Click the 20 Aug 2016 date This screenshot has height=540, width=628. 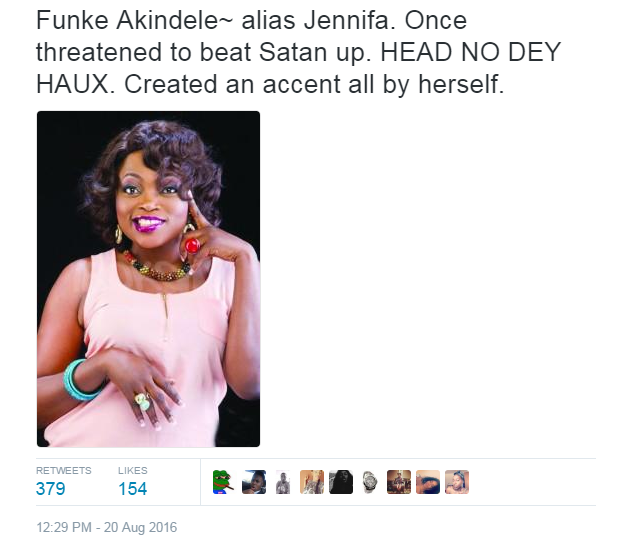[141, 527]
